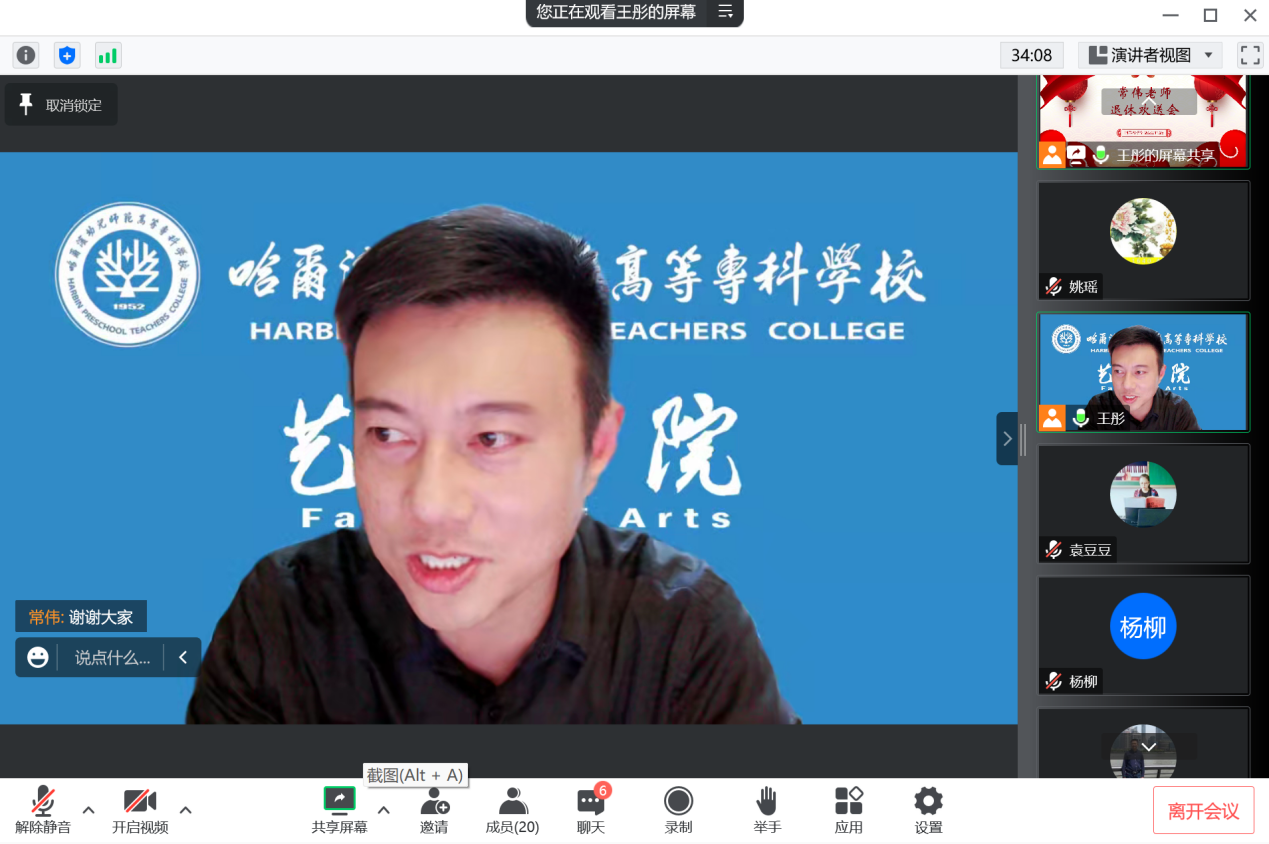Toggle 解除静音 to unmute microphone
The height and width of the screenshot is (844, 1269).
[43, 810]
